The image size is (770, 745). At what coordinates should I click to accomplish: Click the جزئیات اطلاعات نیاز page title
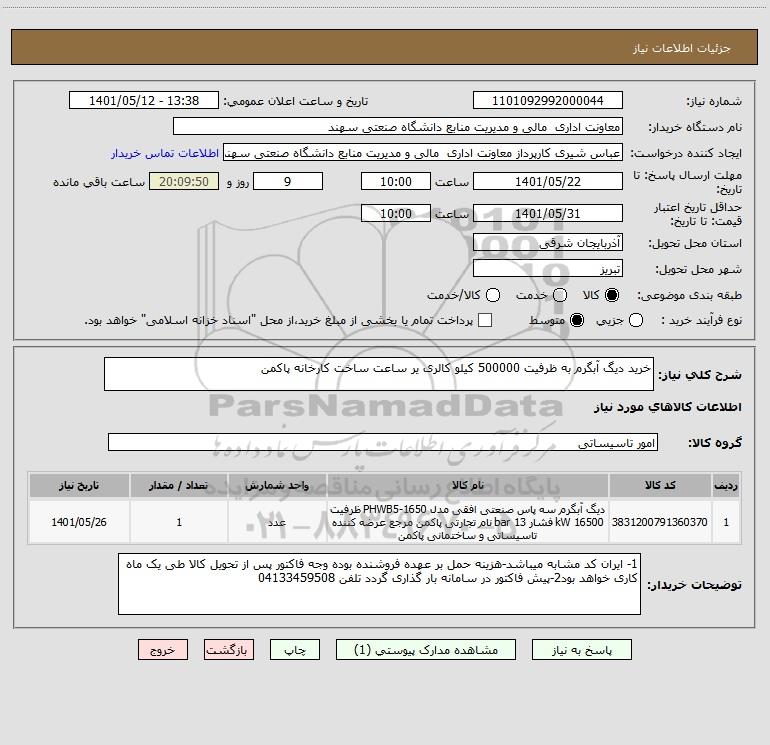(681, 48)
